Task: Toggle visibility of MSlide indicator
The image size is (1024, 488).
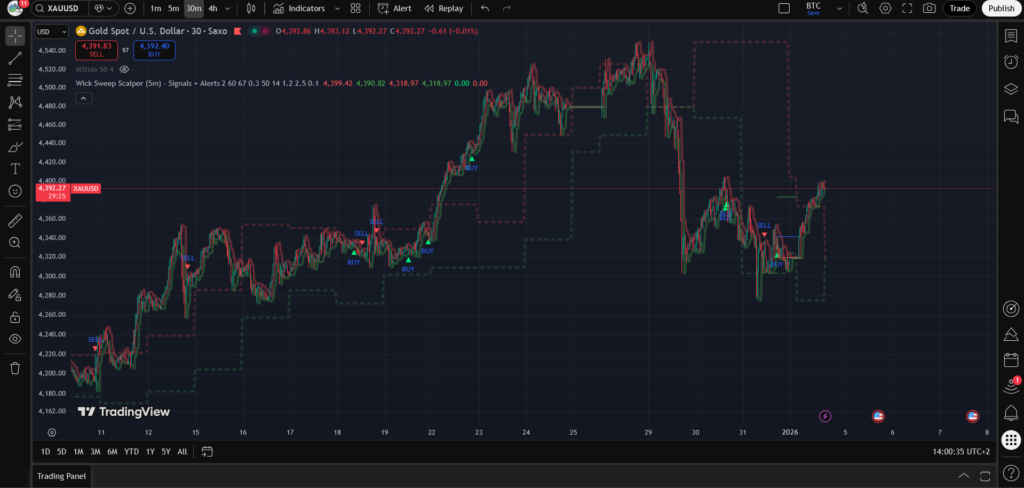Action: click(x=124, y=70)
